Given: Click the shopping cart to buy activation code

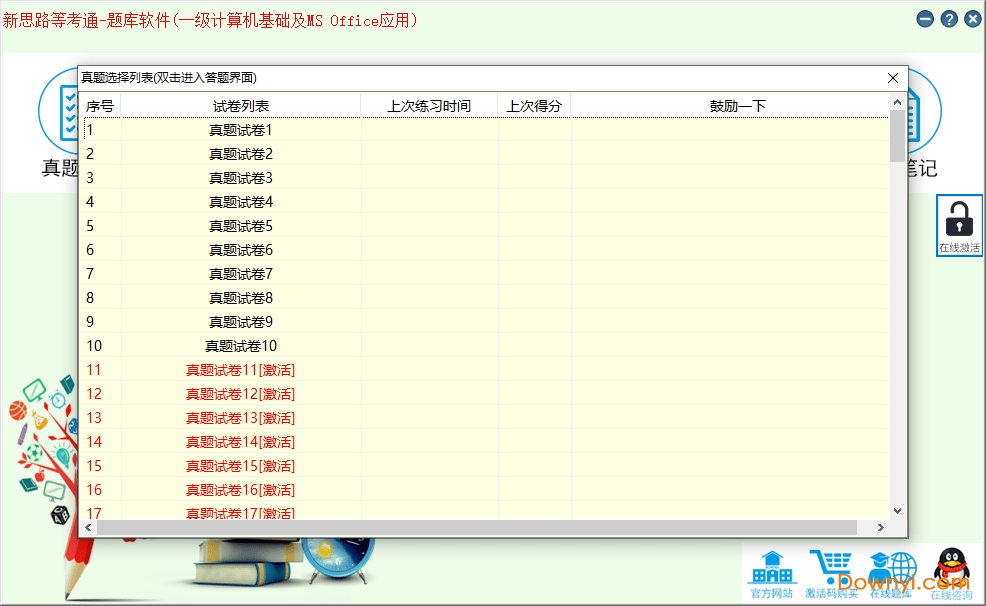Looking at the screenshot, I should pos(832,565).
